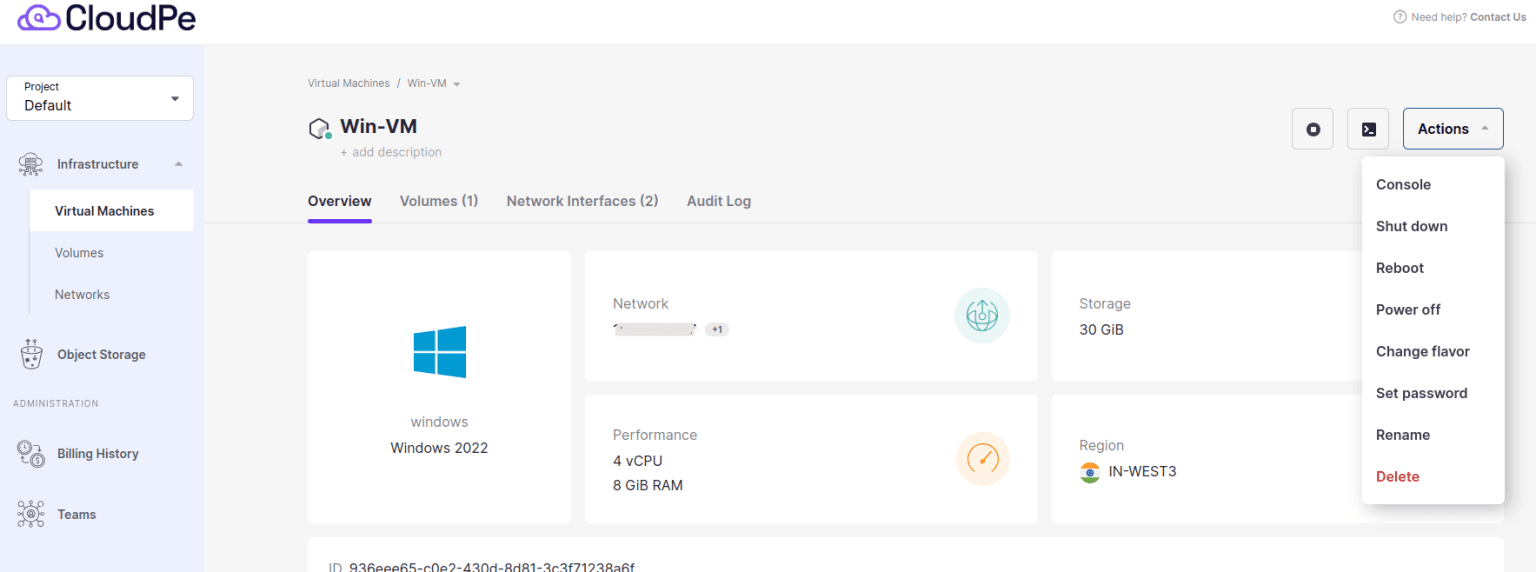Click the Infrastructure server icon

31,164
